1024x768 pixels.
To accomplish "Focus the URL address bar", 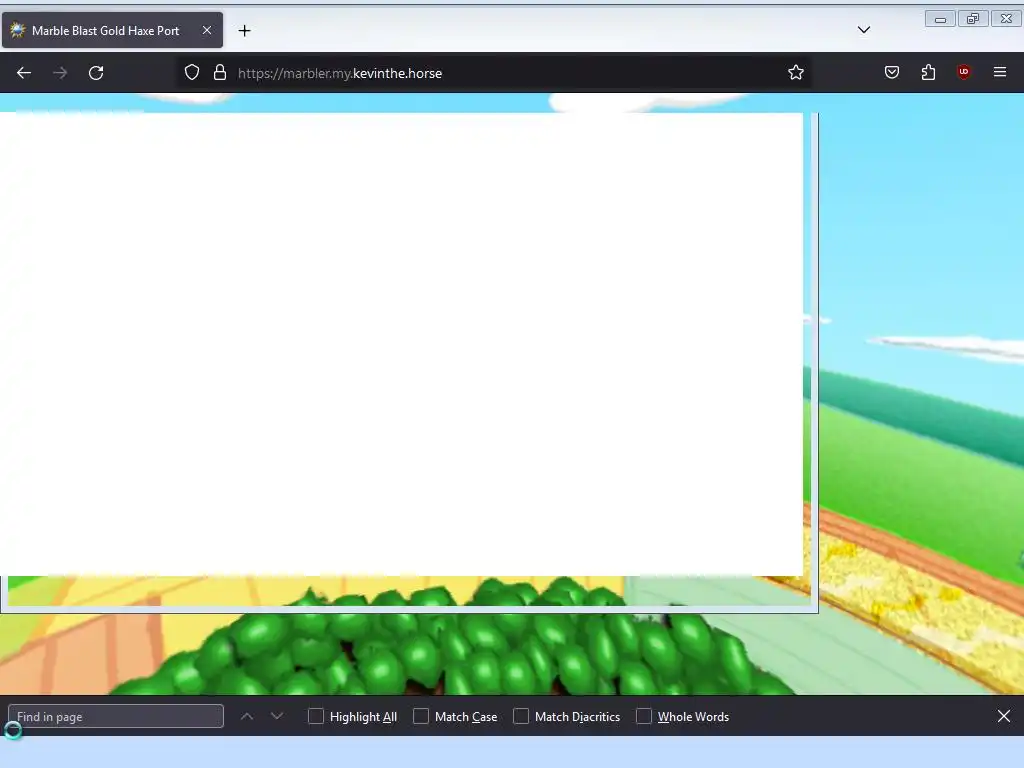I will point(496,73).
